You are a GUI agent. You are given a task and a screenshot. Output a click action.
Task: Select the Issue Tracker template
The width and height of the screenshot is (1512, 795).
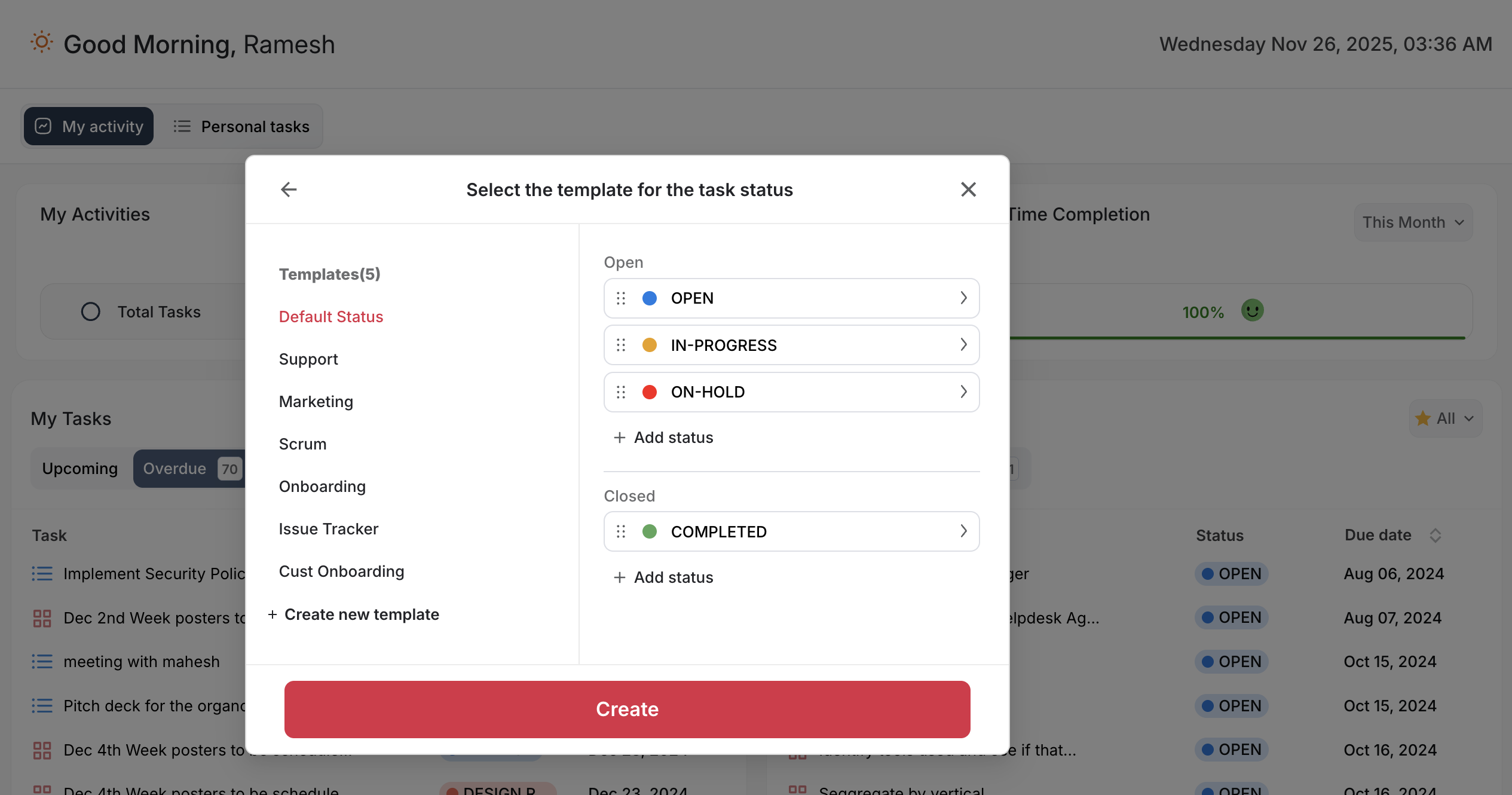[x=329, y=529]
